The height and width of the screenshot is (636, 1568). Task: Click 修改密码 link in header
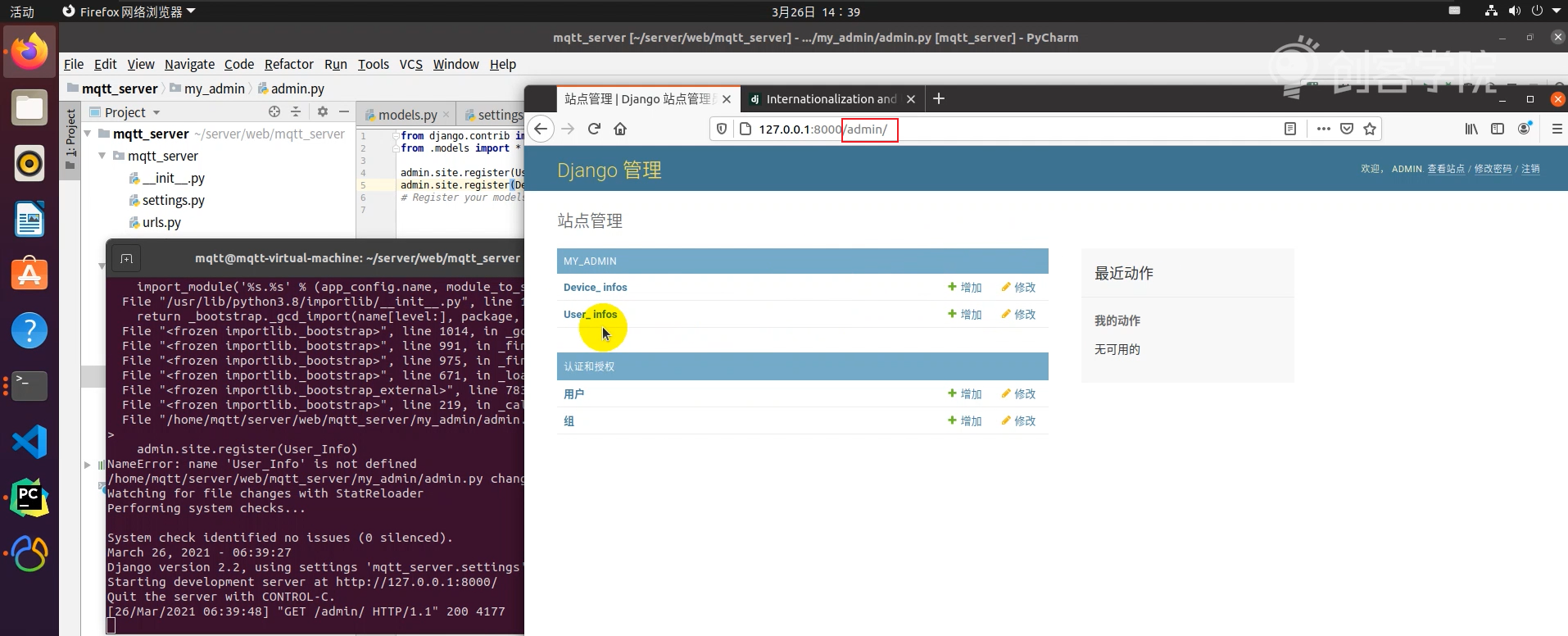1493,168
